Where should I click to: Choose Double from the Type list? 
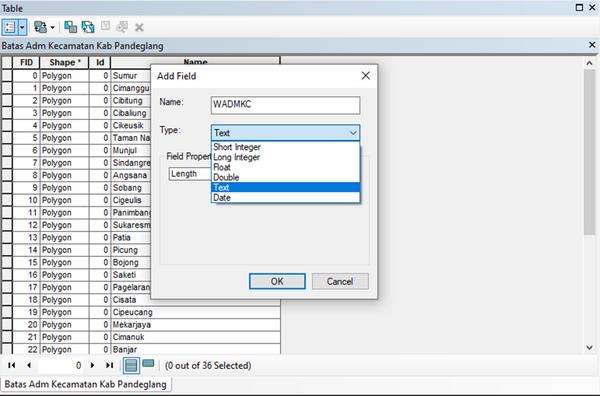click(285, 178)
